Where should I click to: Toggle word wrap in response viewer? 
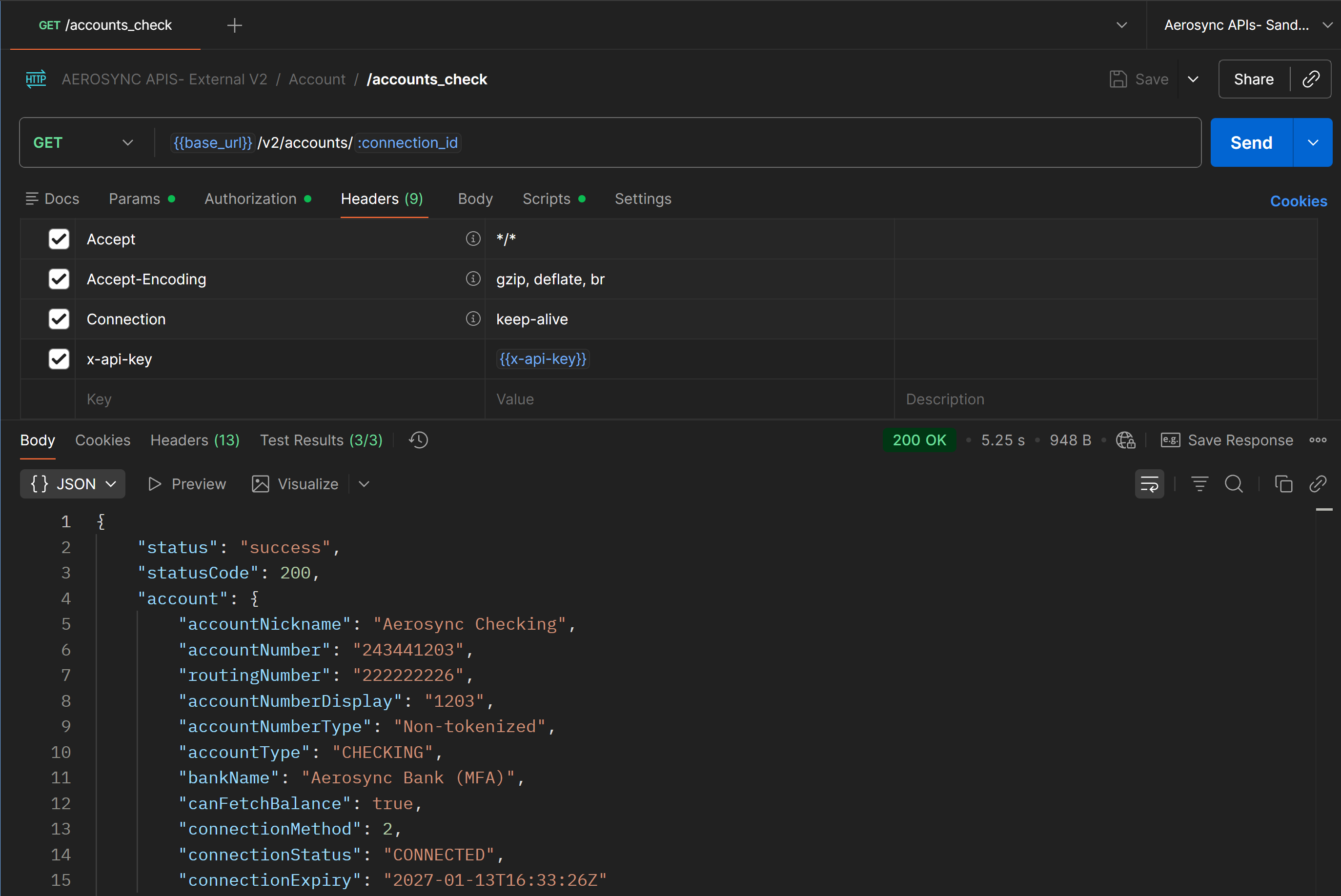coord(1149,484)
